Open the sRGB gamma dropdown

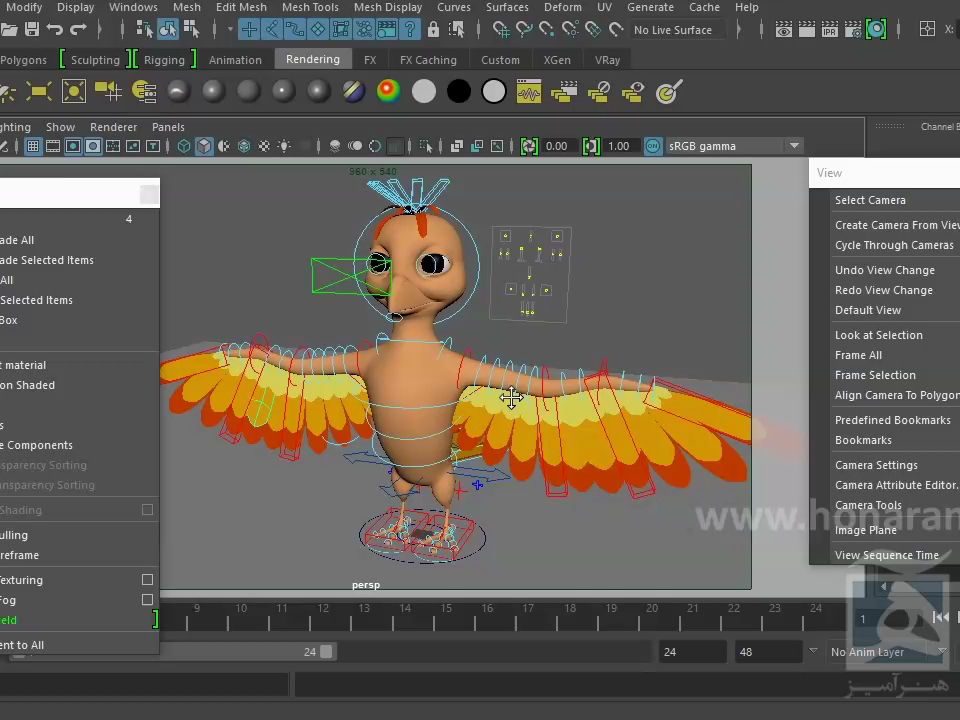(794, 146)
